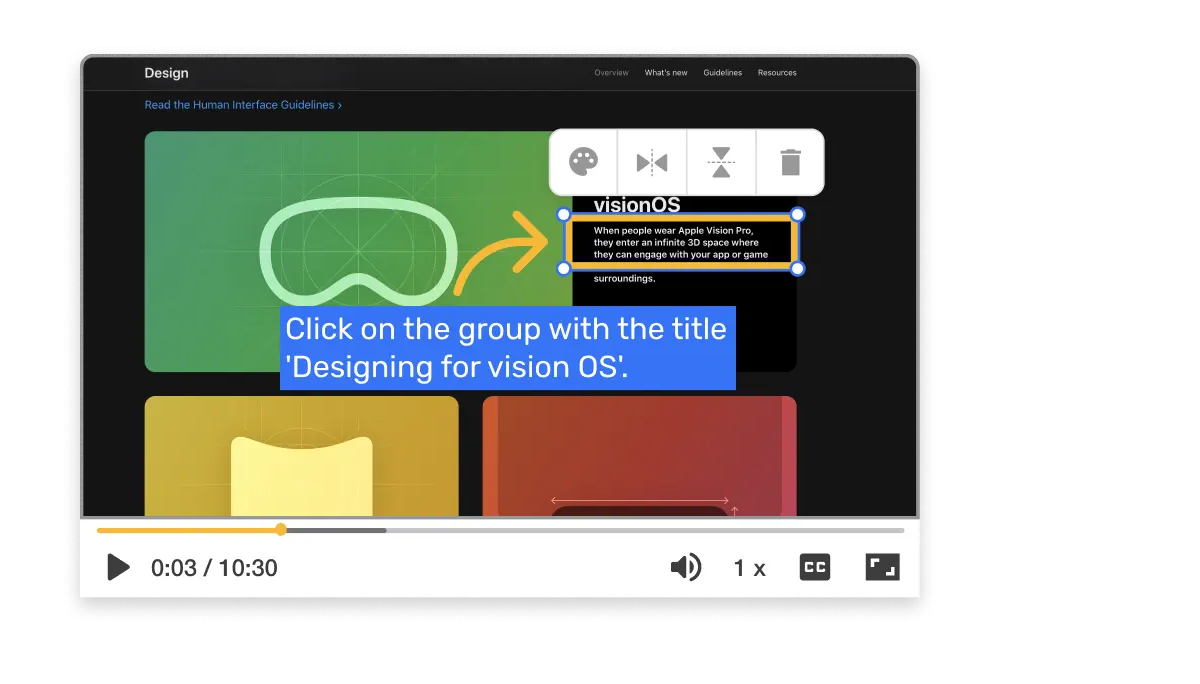Viewport: 1200px width, 684px height.
Task: Delete the selected text annotation
Action: tap(790, 162)
